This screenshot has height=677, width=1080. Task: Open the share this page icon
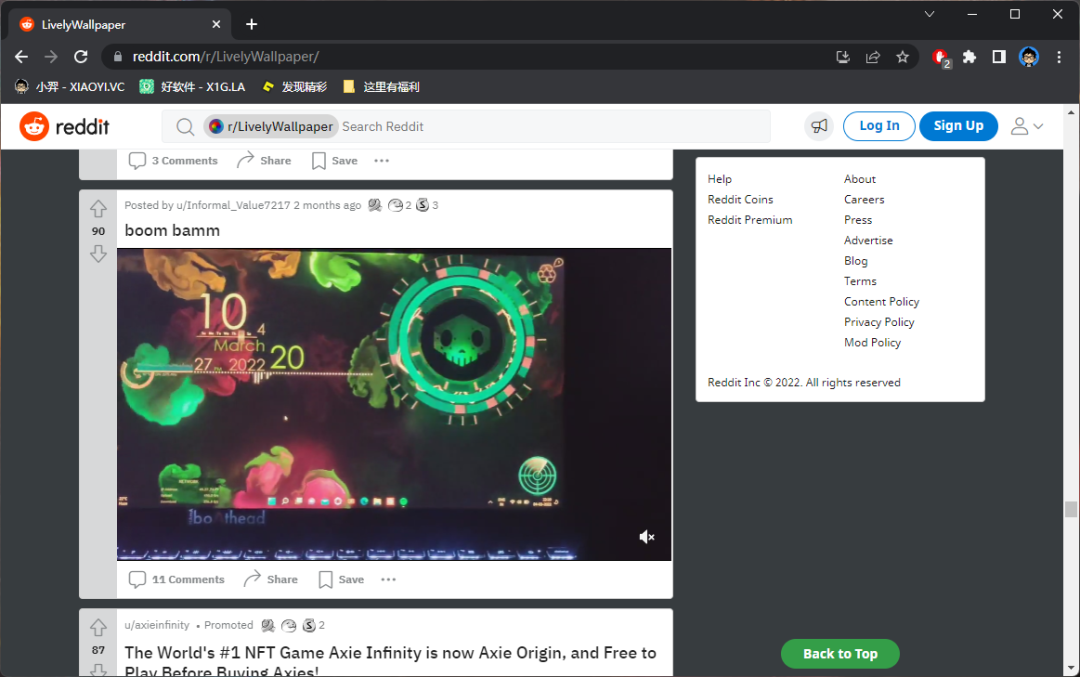873,57
